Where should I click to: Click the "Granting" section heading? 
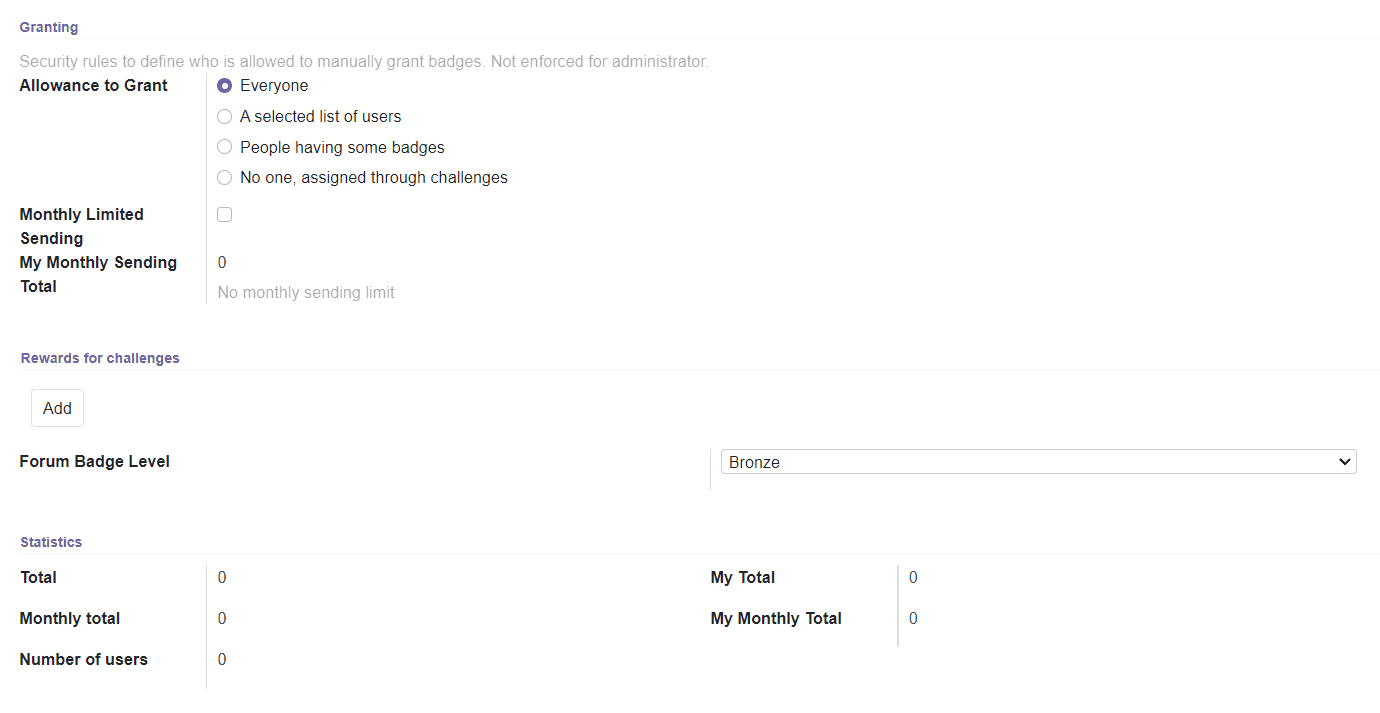pyautogui.click(x=49, y=27)
